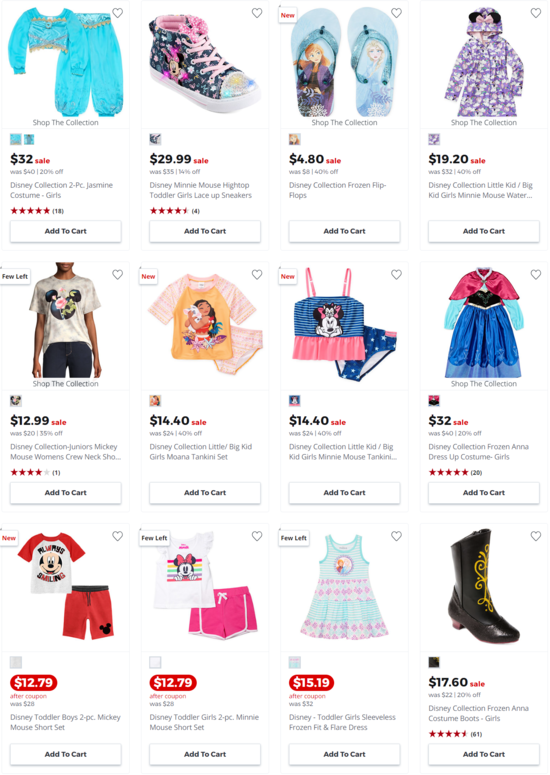Open reviews for Frozen Anna Dress Up Costume

[455, 473]
